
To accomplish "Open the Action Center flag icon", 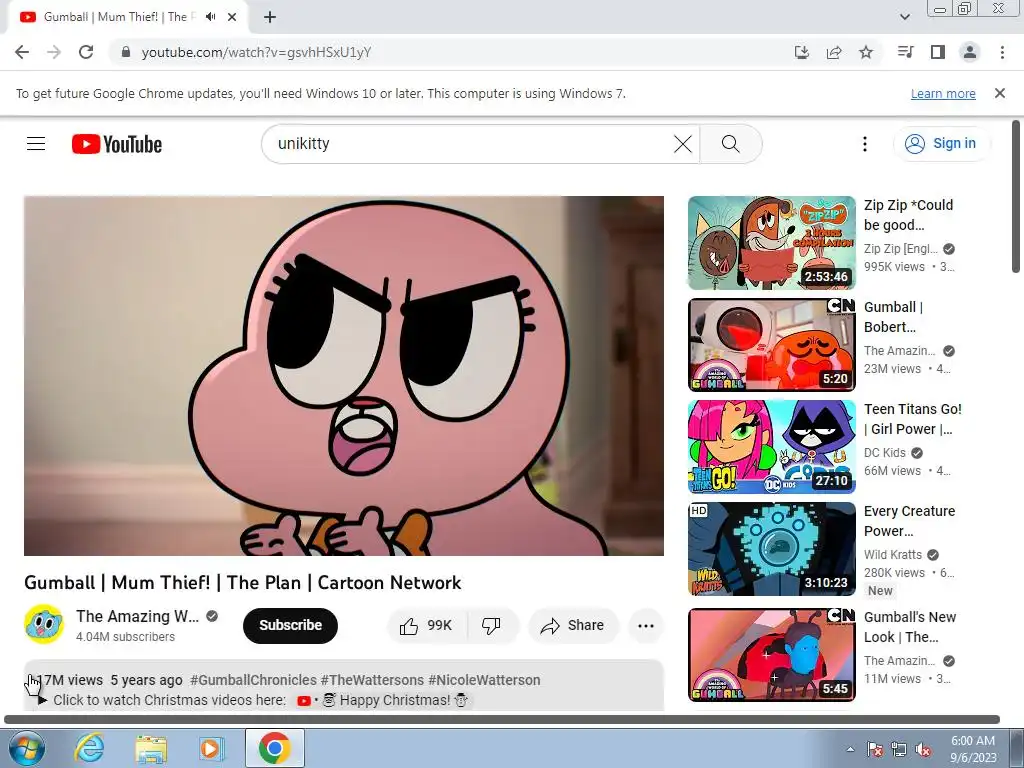I will coord(874,750).
